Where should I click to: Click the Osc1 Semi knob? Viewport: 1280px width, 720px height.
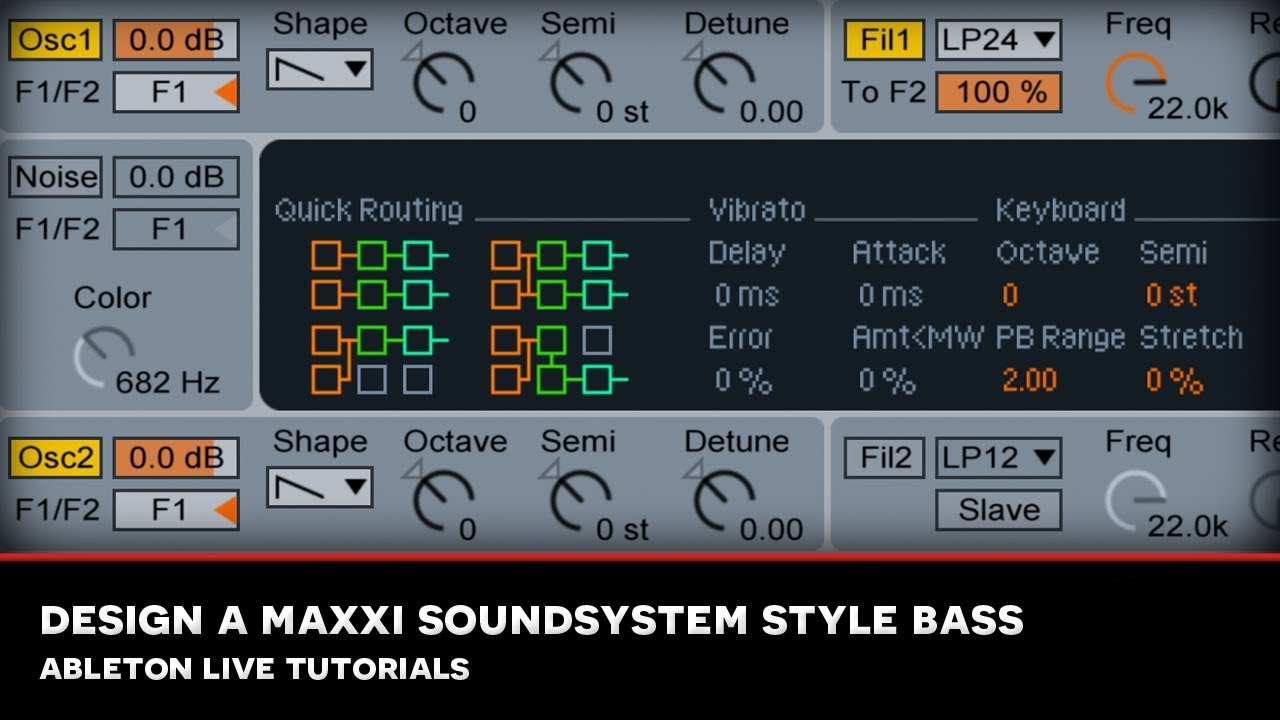coord(580,82)
